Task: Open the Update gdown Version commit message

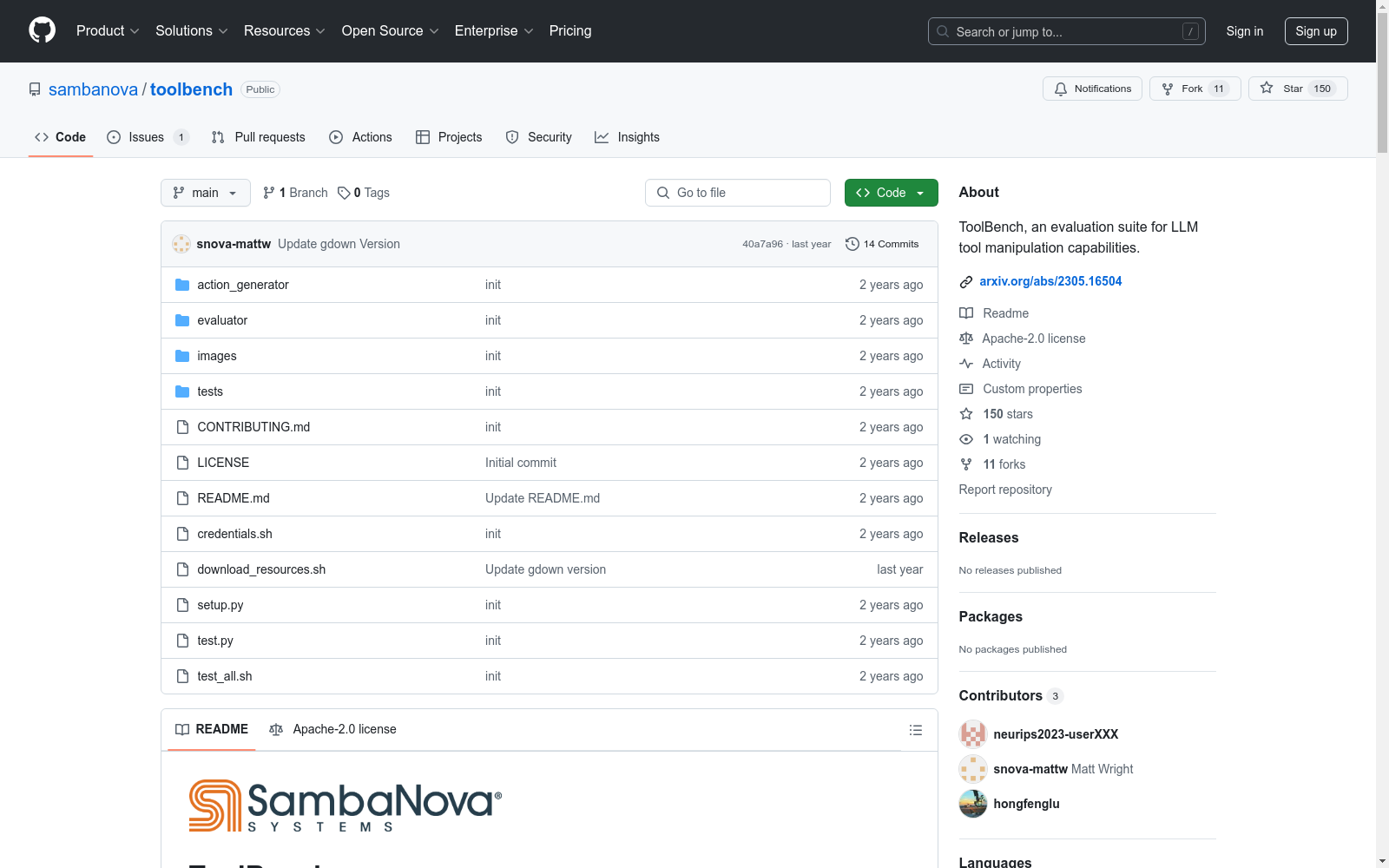Action: 339,244
